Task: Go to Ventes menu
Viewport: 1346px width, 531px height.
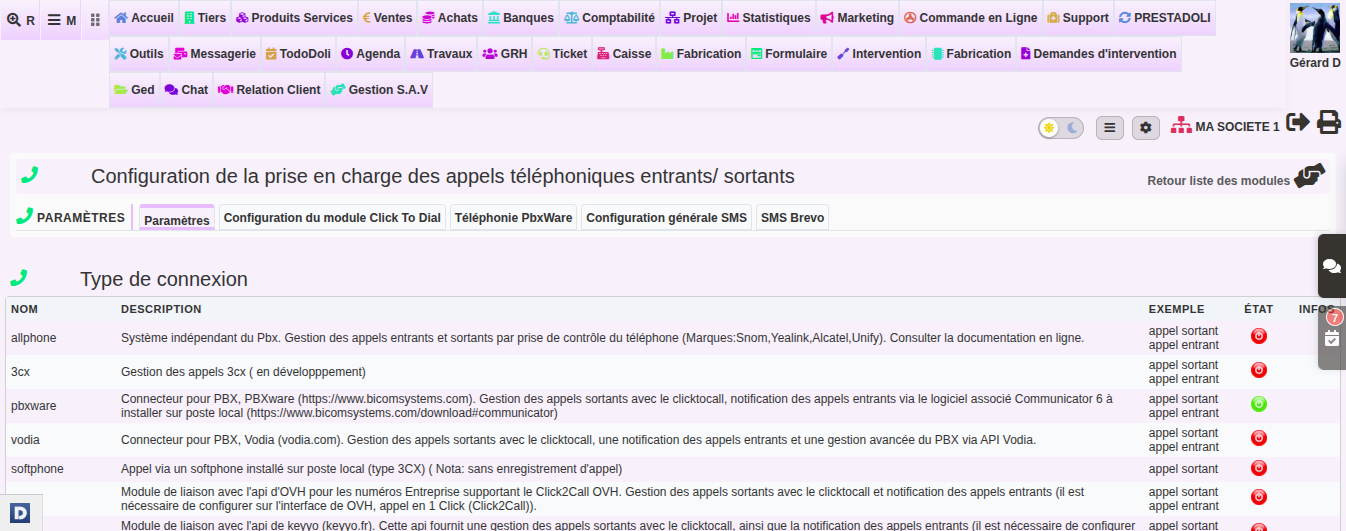Action: [x=387, y=18]
